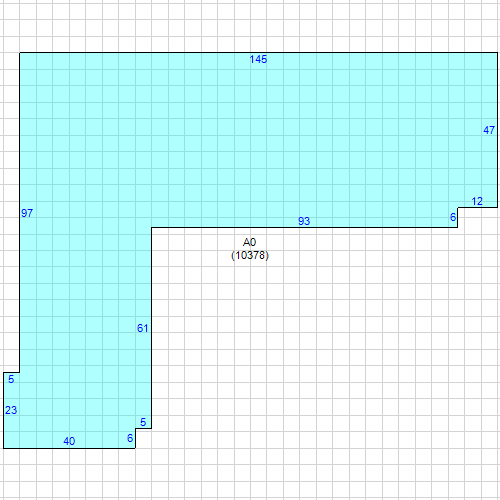Click the dimension 93 on the inner edge
Viewport: 500px width, 500px height.
(304, 221)
